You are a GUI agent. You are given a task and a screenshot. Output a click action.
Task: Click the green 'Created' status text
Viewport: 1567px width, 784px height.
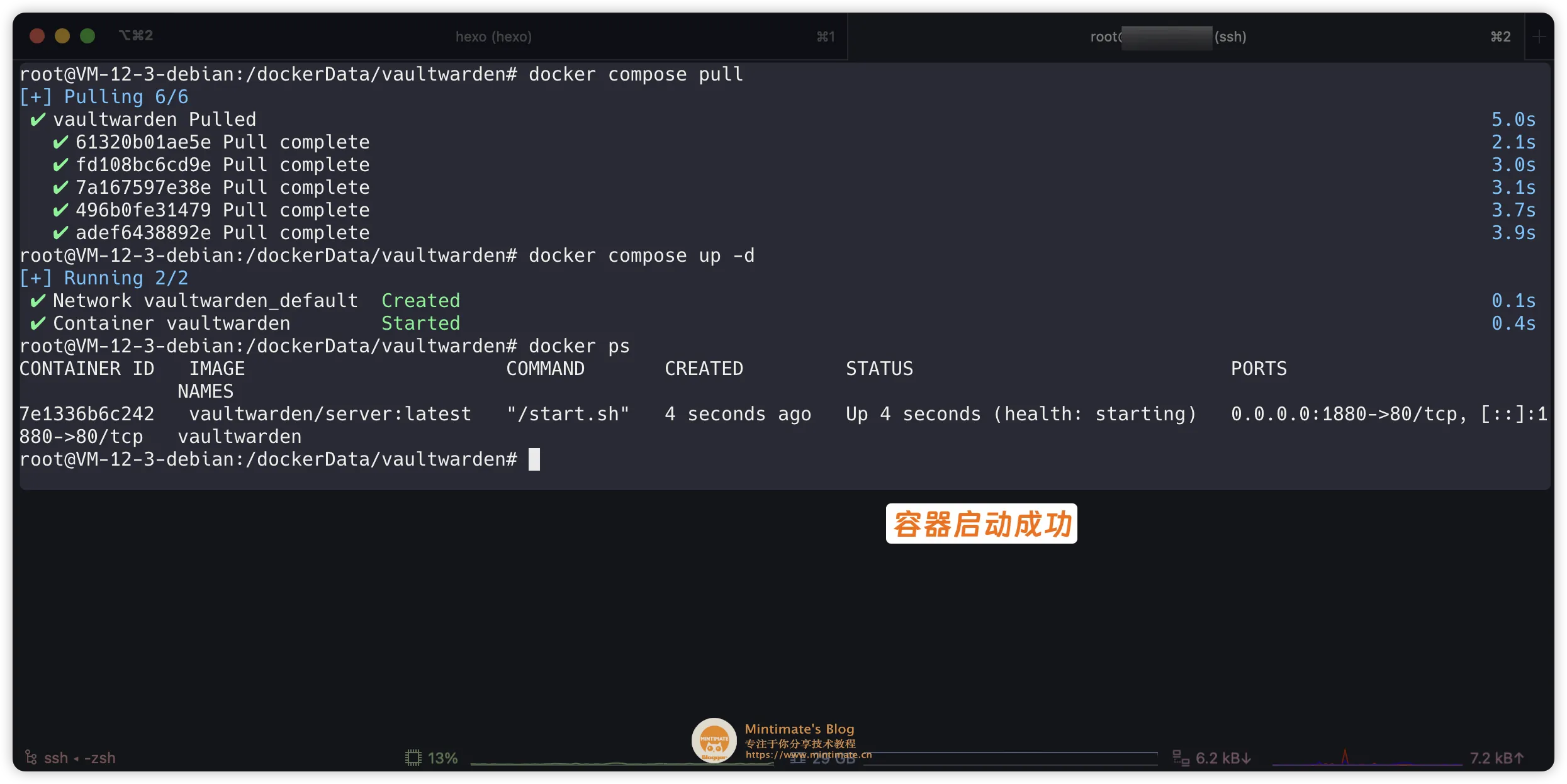420,301
